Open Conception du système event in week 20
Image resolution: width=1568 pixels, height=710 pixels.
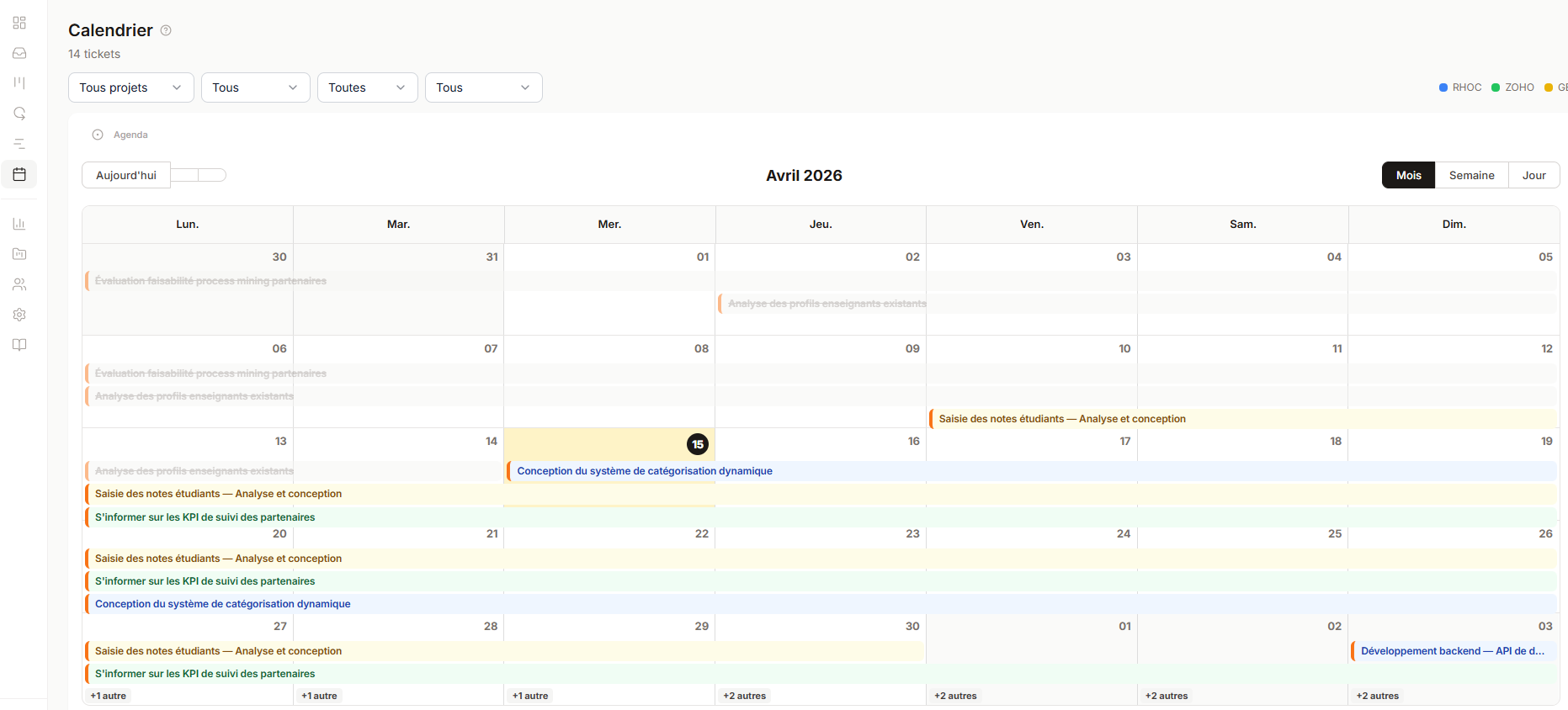(821, 604)
